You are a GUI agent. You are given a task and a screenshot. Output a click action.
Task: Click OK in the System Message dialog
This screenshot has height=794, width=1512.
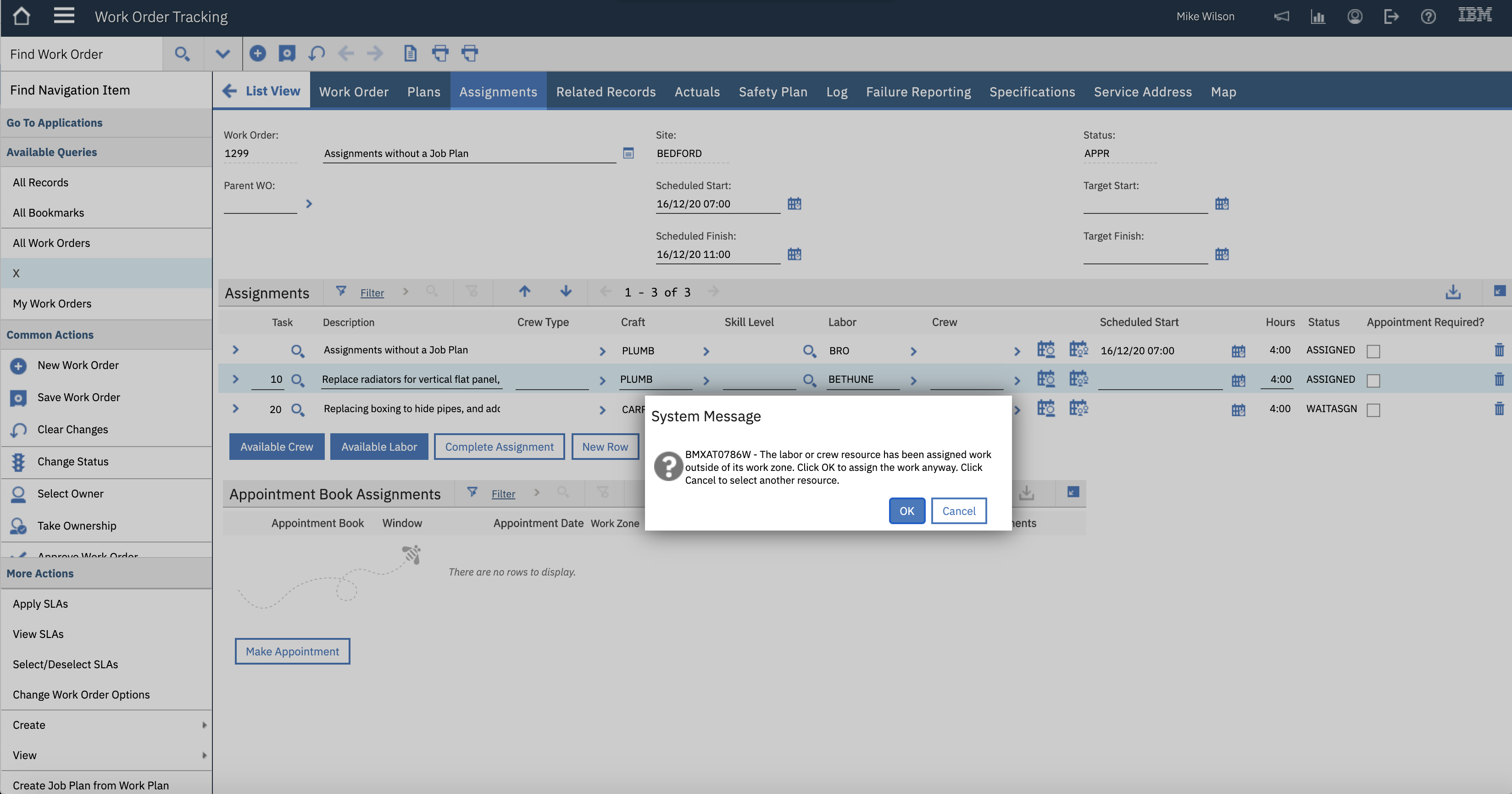point(906,511)
